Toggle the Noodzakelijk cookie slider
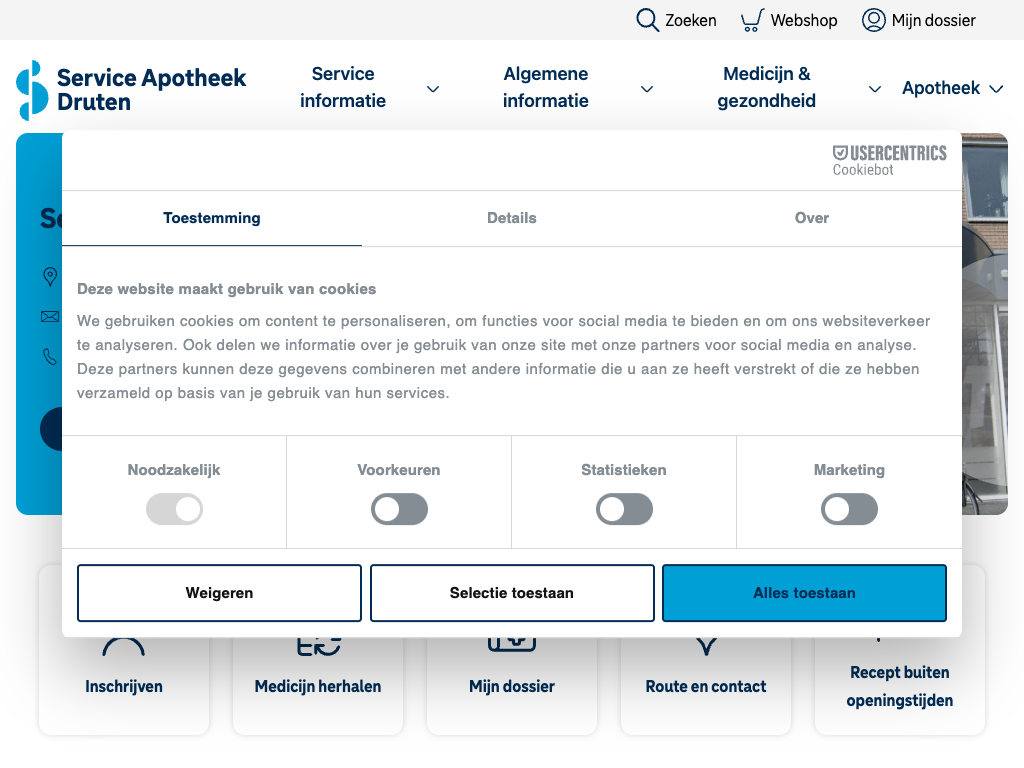 (x=174, y=510)
